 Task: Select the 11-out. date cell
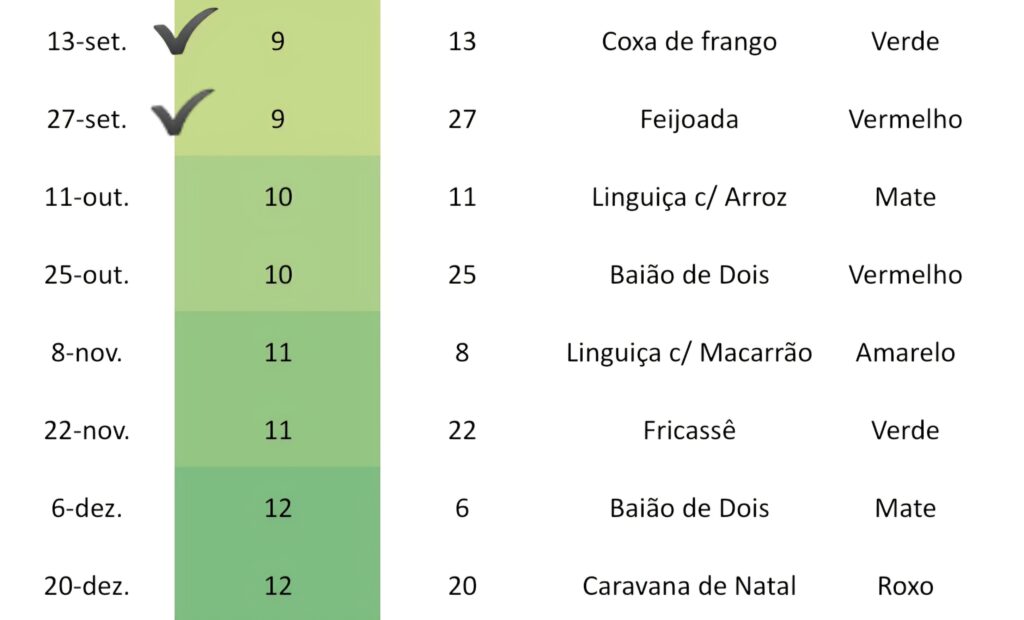click(87, 197)
